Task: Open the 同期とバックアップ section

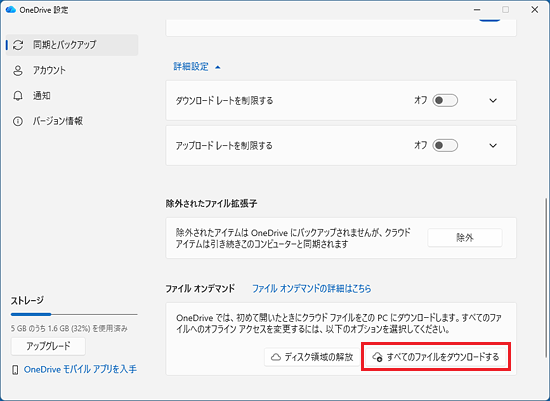Action: 72,45
